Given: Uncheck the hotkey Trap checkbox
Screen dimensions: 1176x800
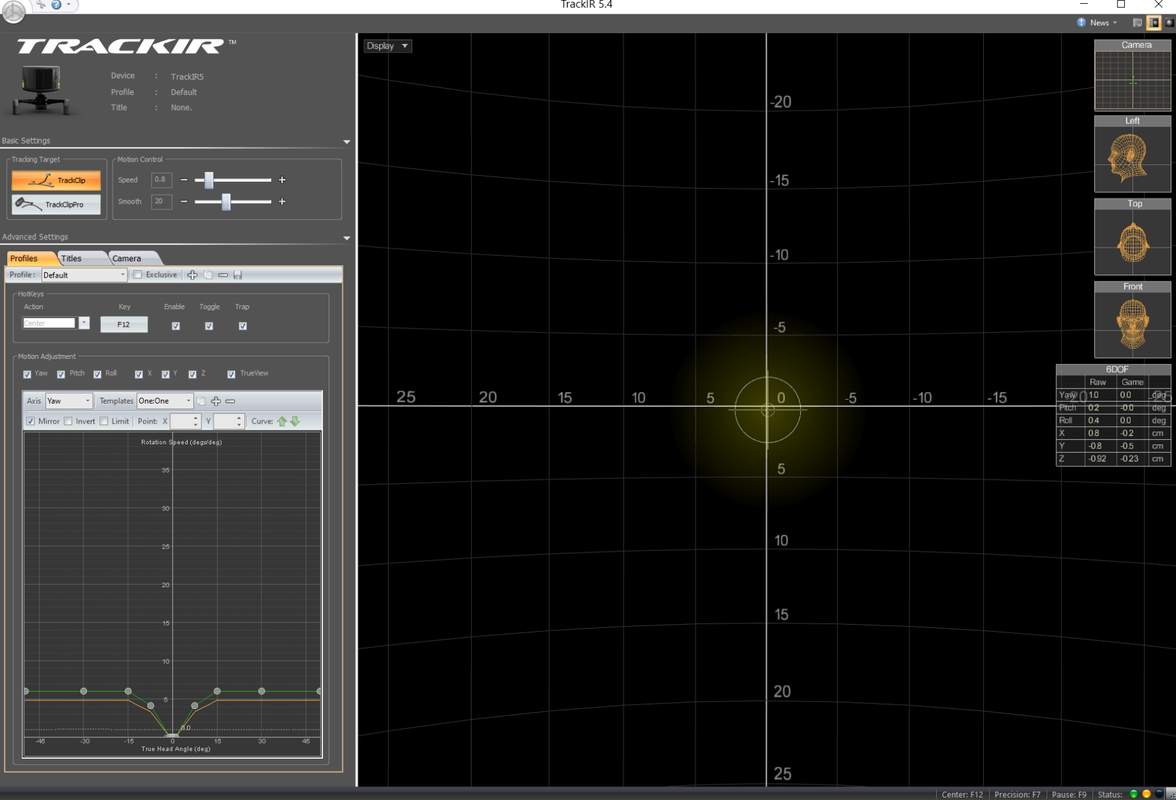Looking at the screenshot, I should 242,326.
